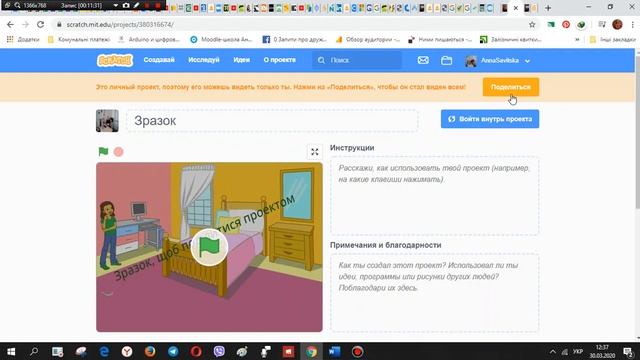Enter fullscreen stage mode
Viewport: 640px width, 360px height.
[314, 152]
